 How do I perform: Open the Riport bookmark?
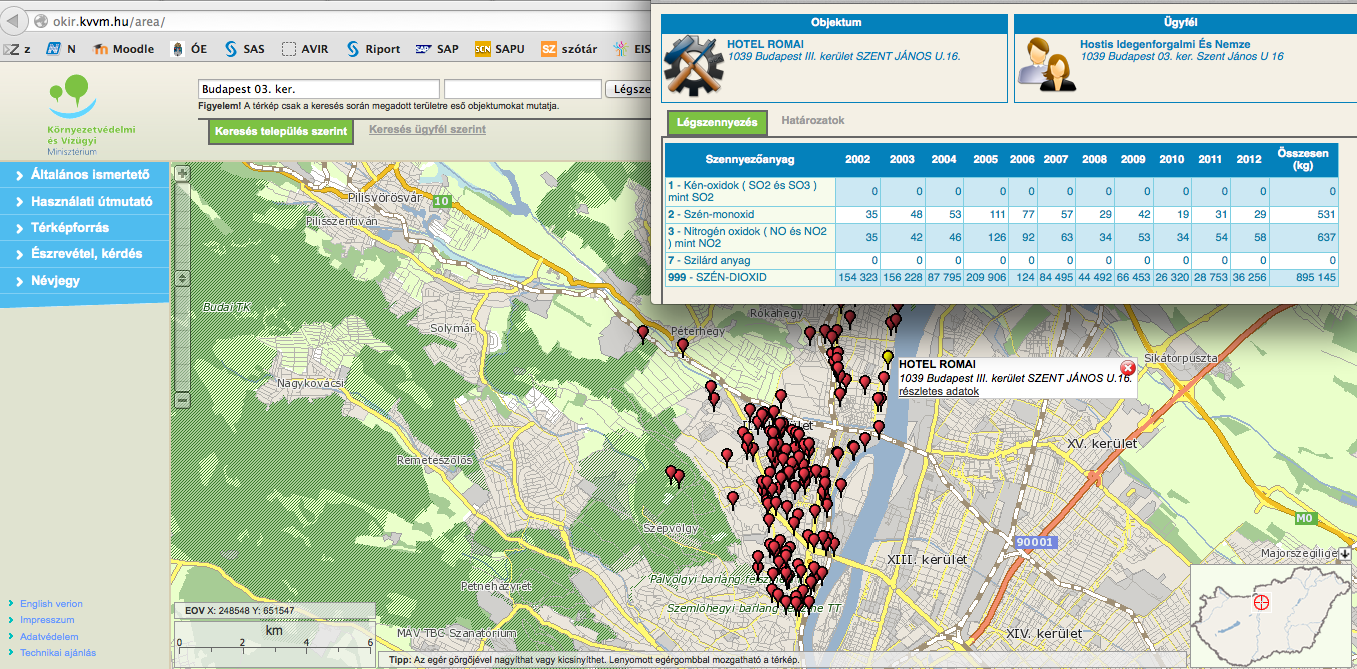coord(373,48)
